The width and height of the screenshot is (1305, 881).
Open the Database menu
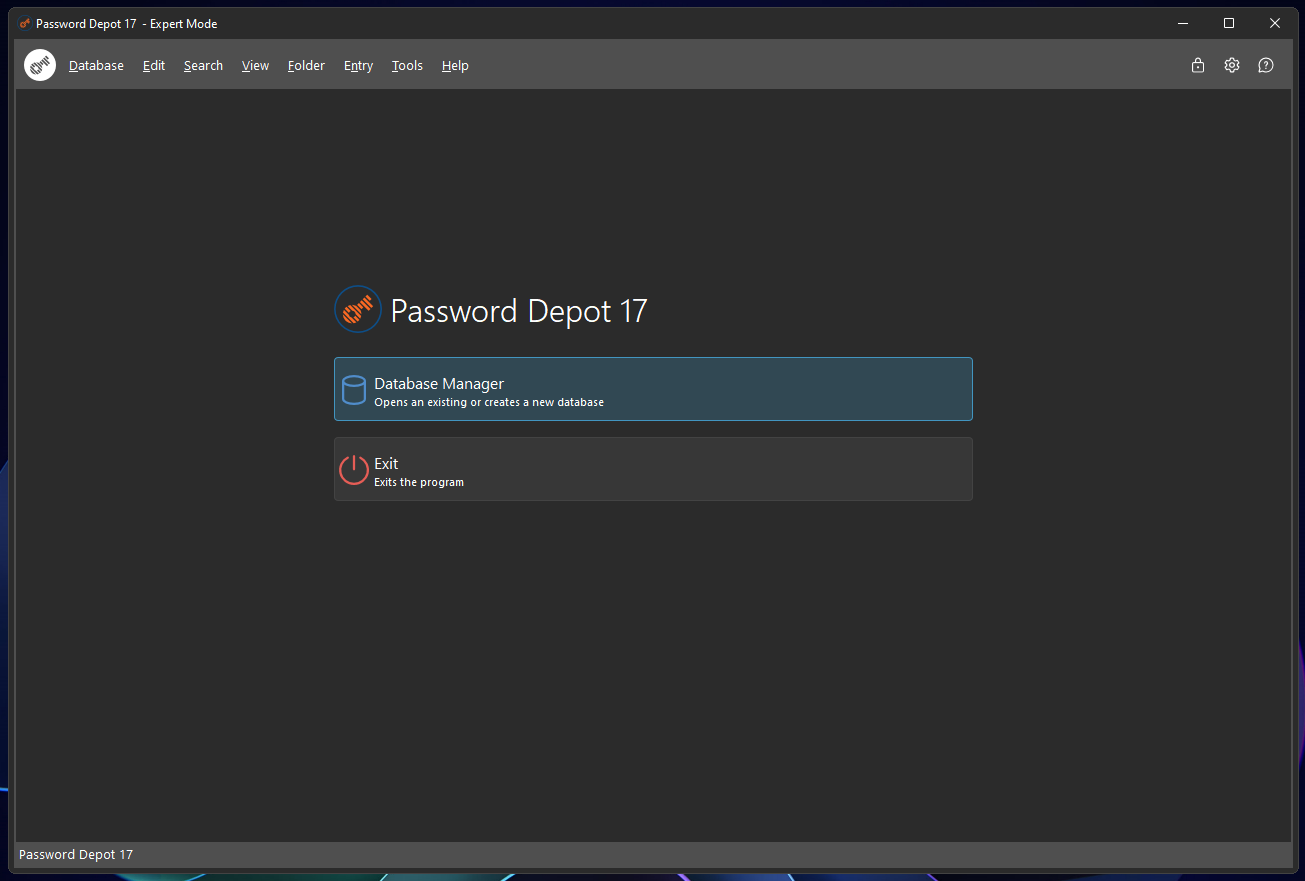96,66
